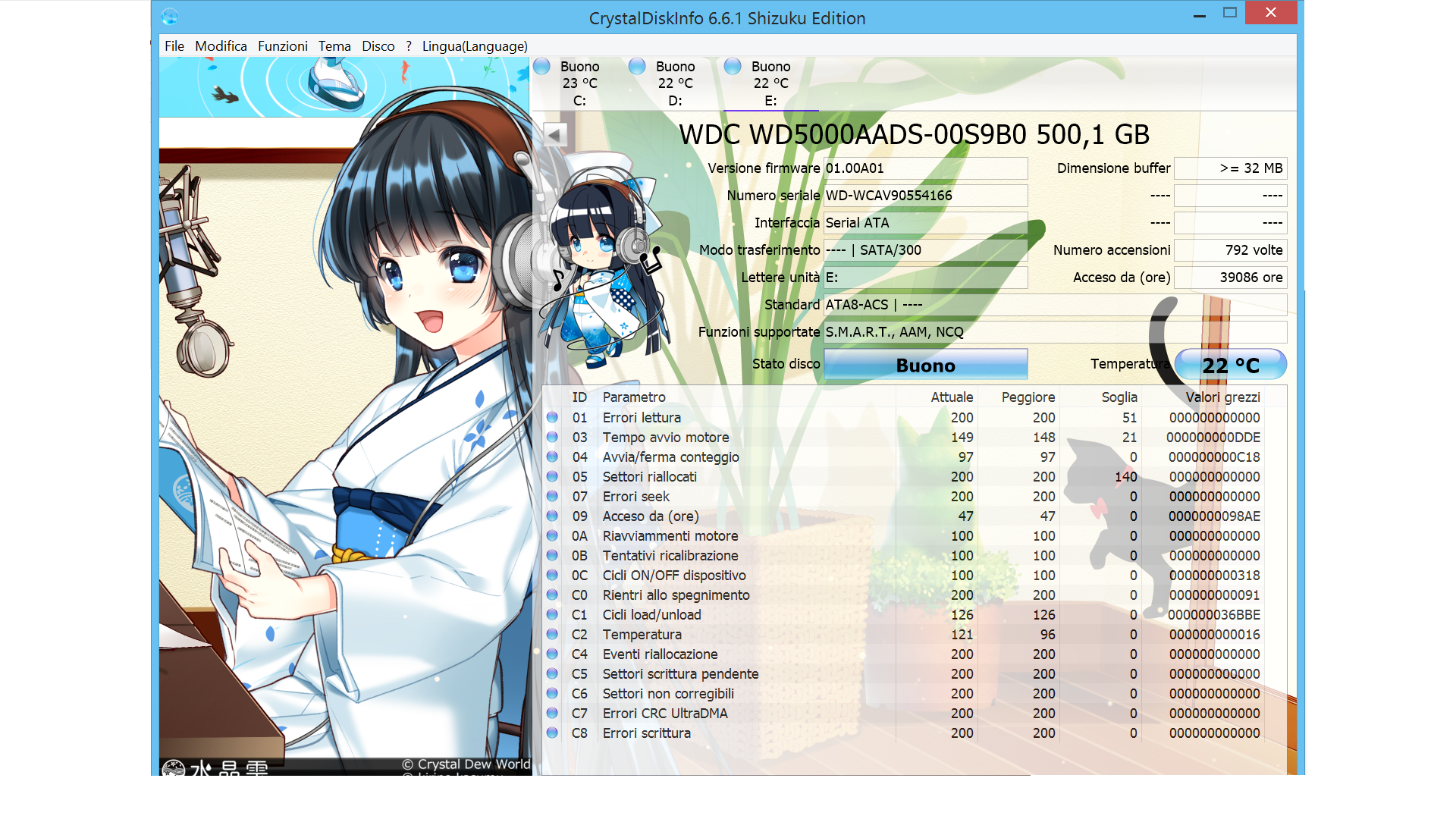This screenshot has width=1456, height=819.
Task: Close the CrystalDiskInfo window
Action: 1271,13
